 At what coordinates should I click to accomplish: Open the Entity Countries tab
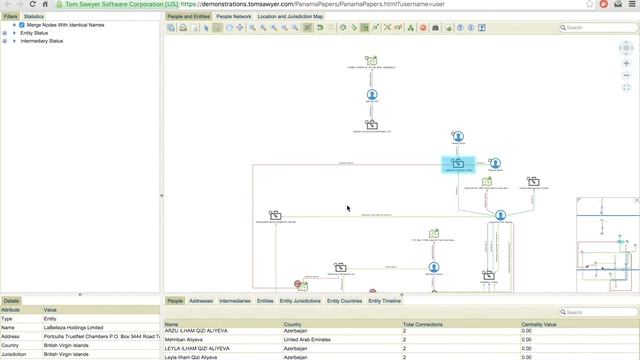point(344,301)
